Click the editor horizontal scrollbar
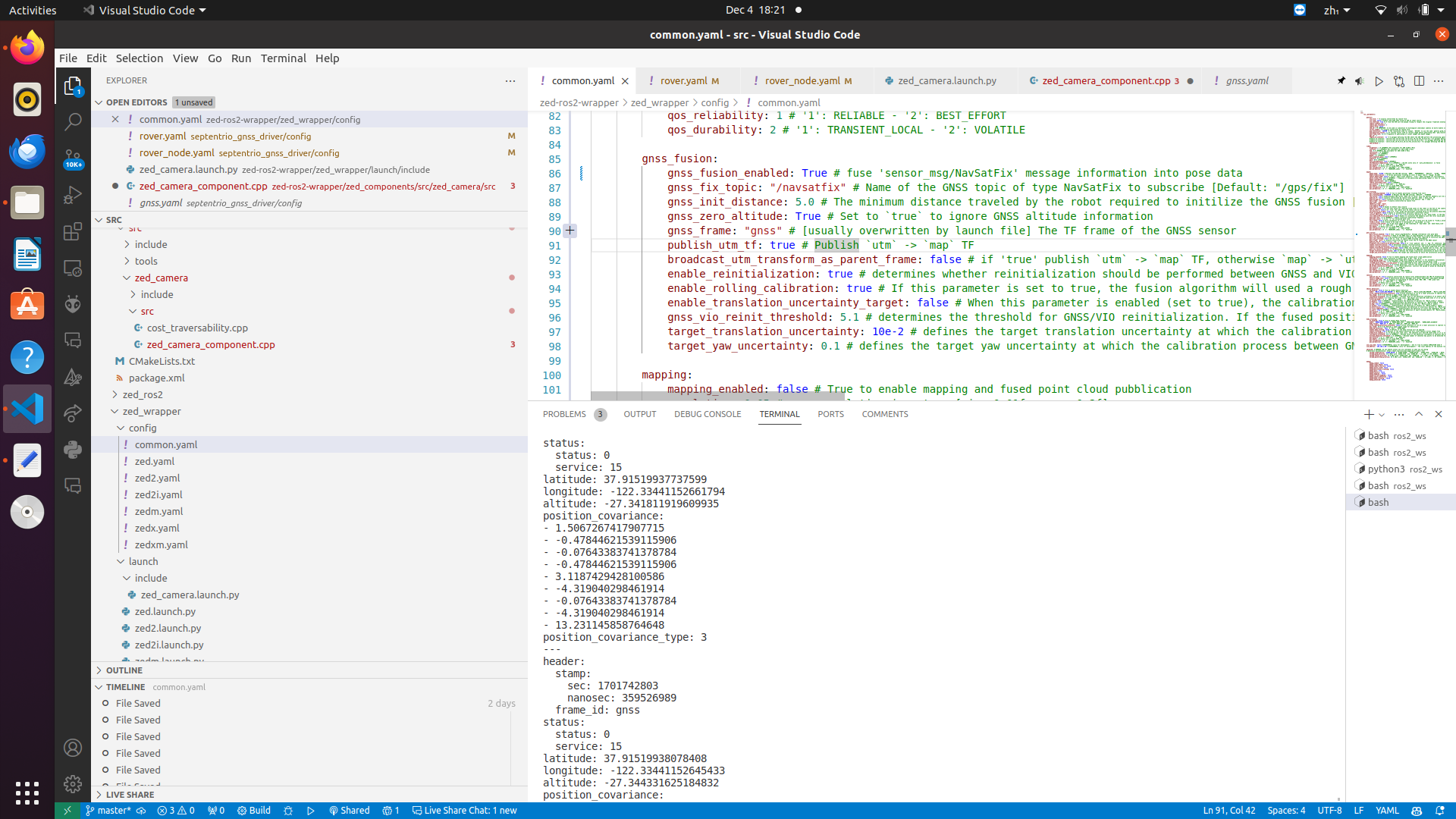This screenshot has width=1456, height=819. pos(717,396)
